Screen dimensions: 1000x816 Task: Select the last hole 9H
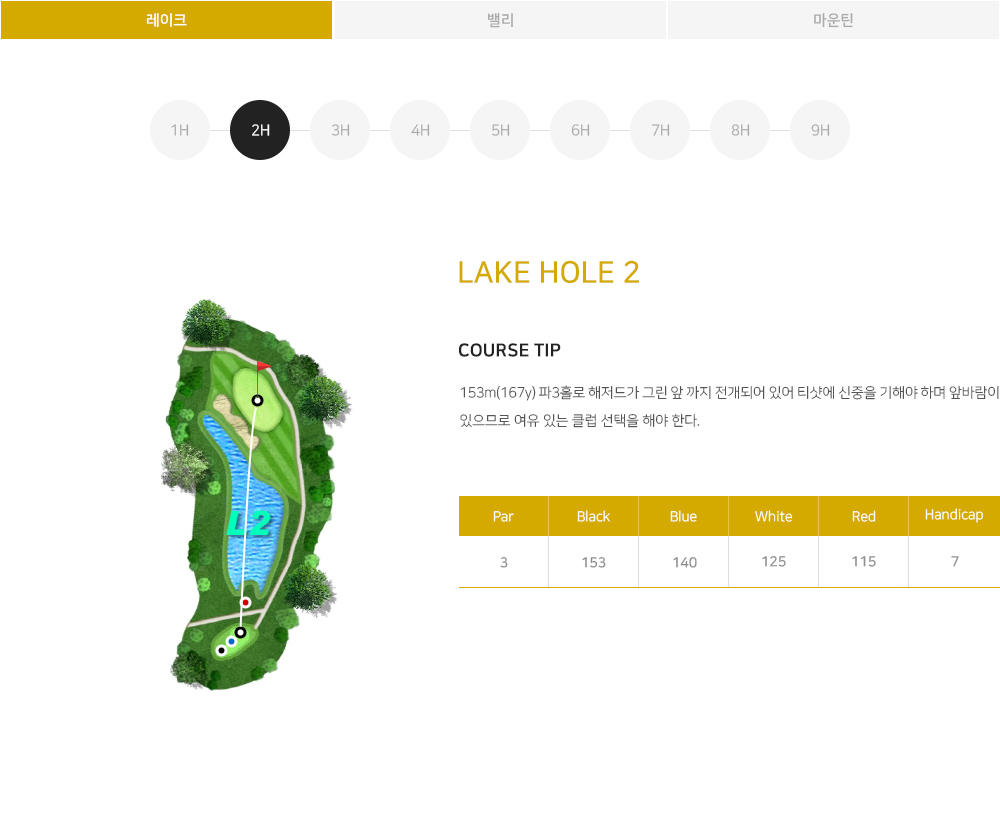820,130
